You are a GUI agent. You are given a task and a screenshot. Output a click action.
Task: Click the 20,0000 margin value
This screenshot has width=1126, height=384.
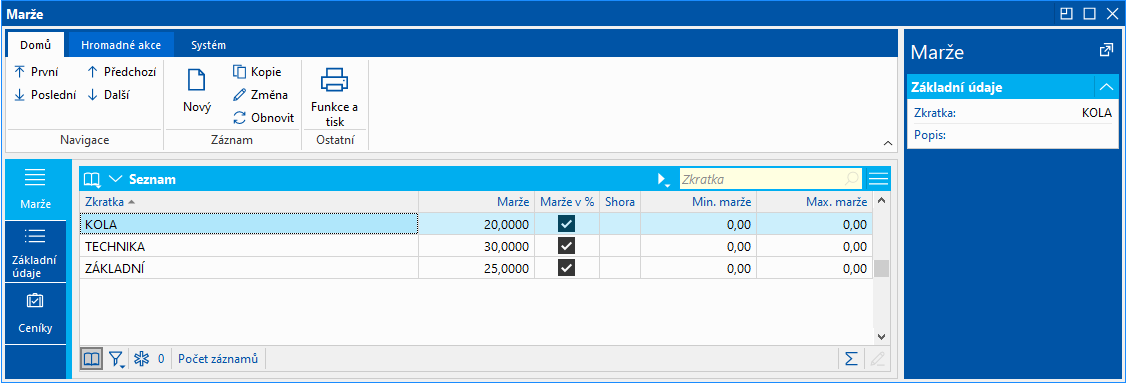click(x=506, y=225)
